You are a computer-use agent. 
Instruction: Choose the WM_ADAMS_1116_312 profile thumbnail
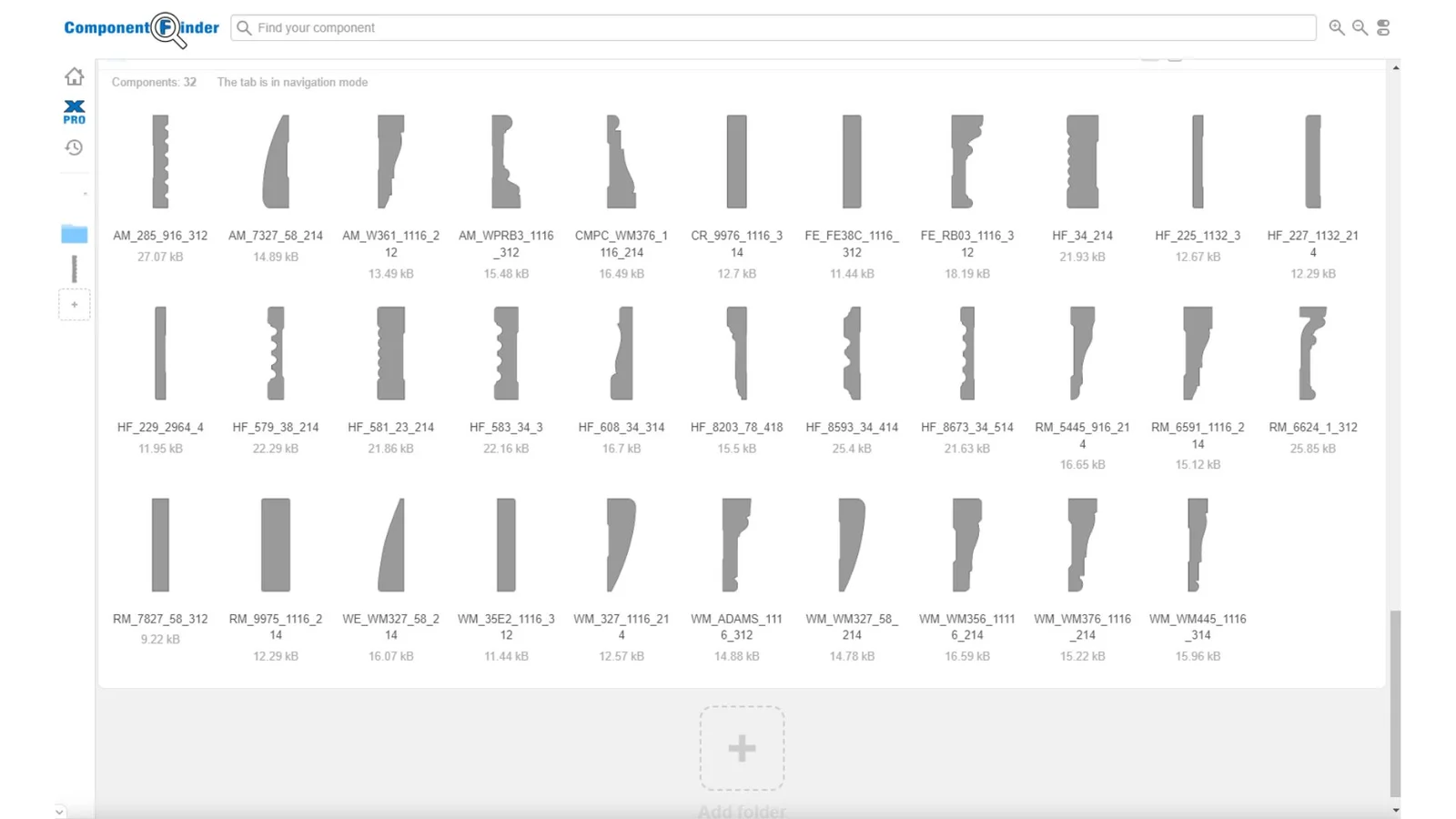click(736, 545)
